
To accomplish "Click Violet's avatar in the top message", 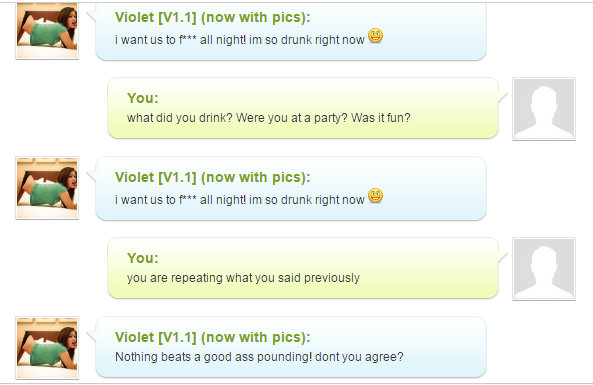I will tap(47, 31).
